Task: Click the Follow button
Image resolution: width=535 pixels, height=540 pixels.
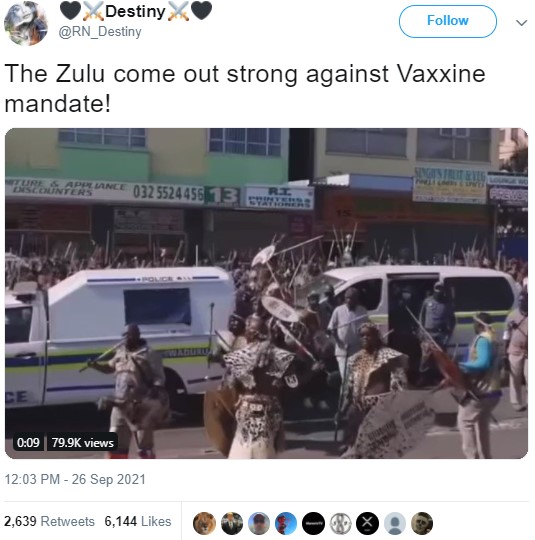Action: point(447,21)
